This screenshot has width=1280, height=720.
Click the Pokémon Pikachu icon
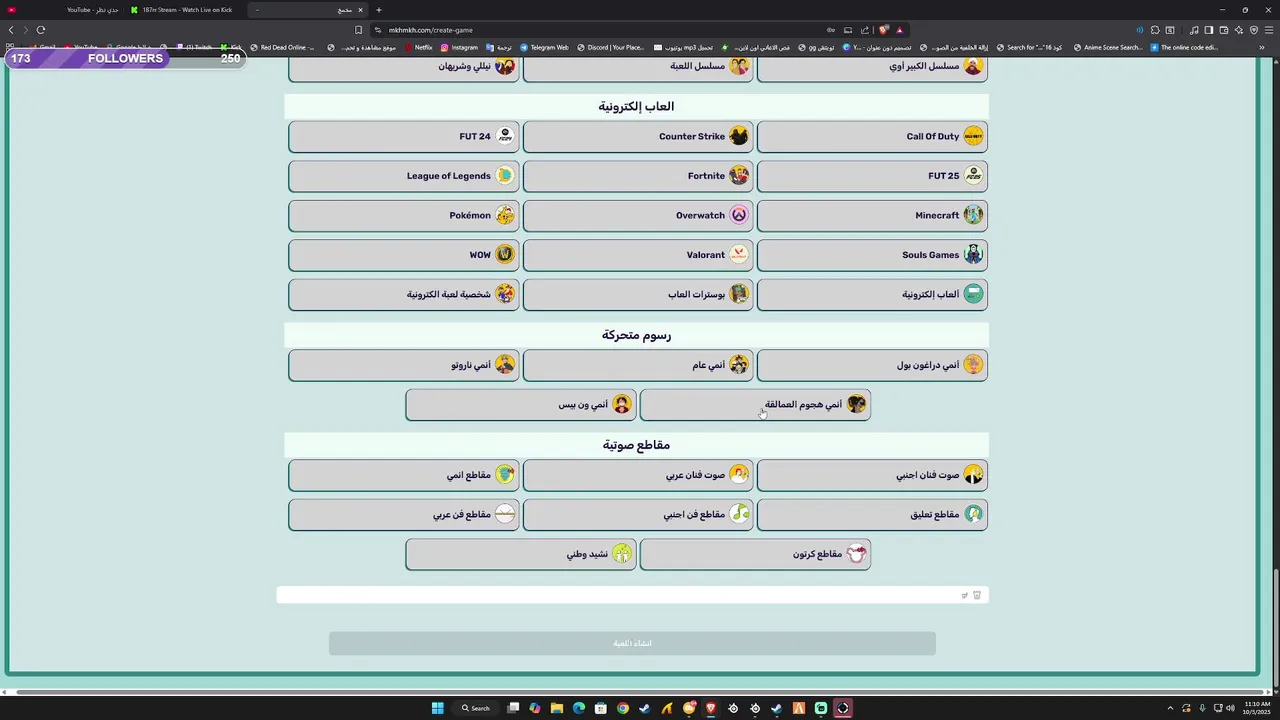[x=505, y=215]
